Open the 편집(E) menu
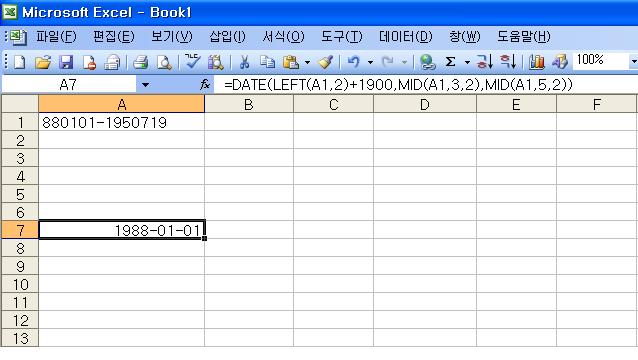The height and width of the screenshot is (360, 638). (114, 37)
